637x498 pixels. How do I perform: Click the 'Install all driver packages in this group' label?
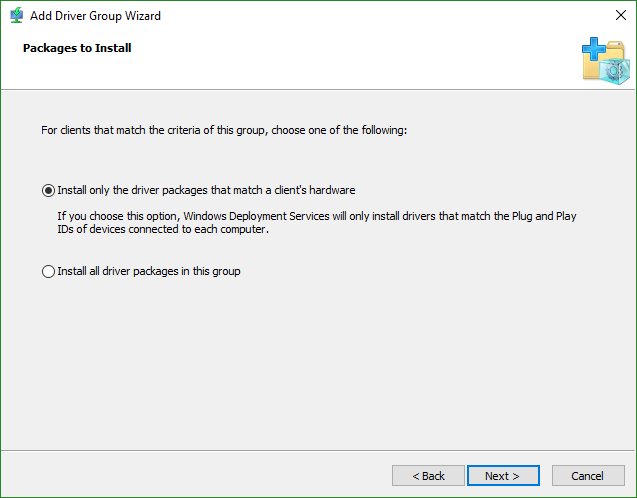[149, 271]
